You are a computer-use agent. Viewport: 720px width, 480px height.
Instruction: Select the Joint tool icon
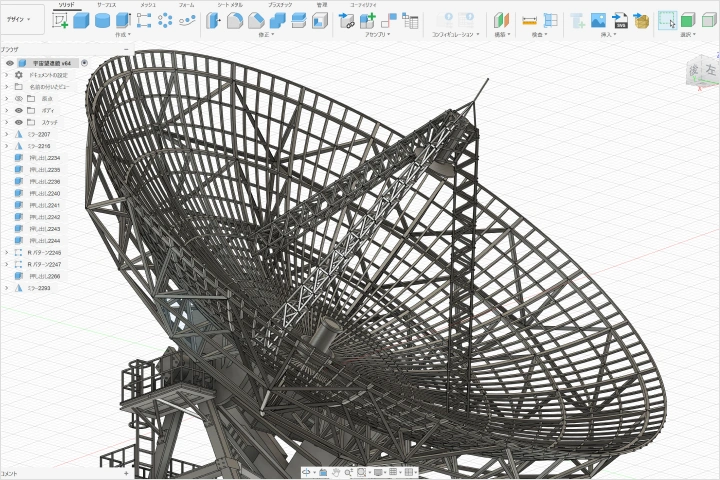[389, 21]
